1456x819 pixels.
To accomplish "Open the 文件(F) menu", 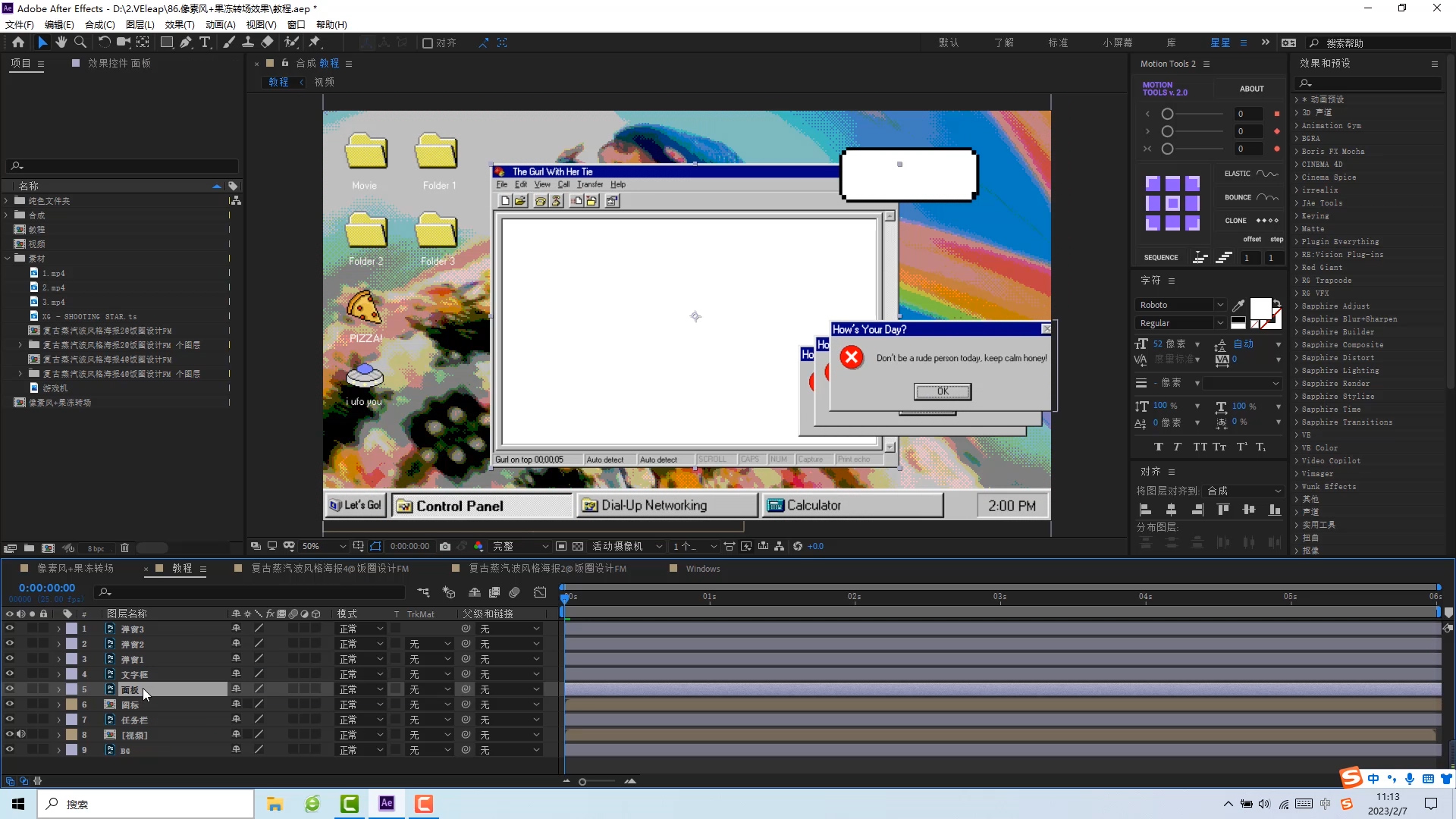I will (20, 24).
